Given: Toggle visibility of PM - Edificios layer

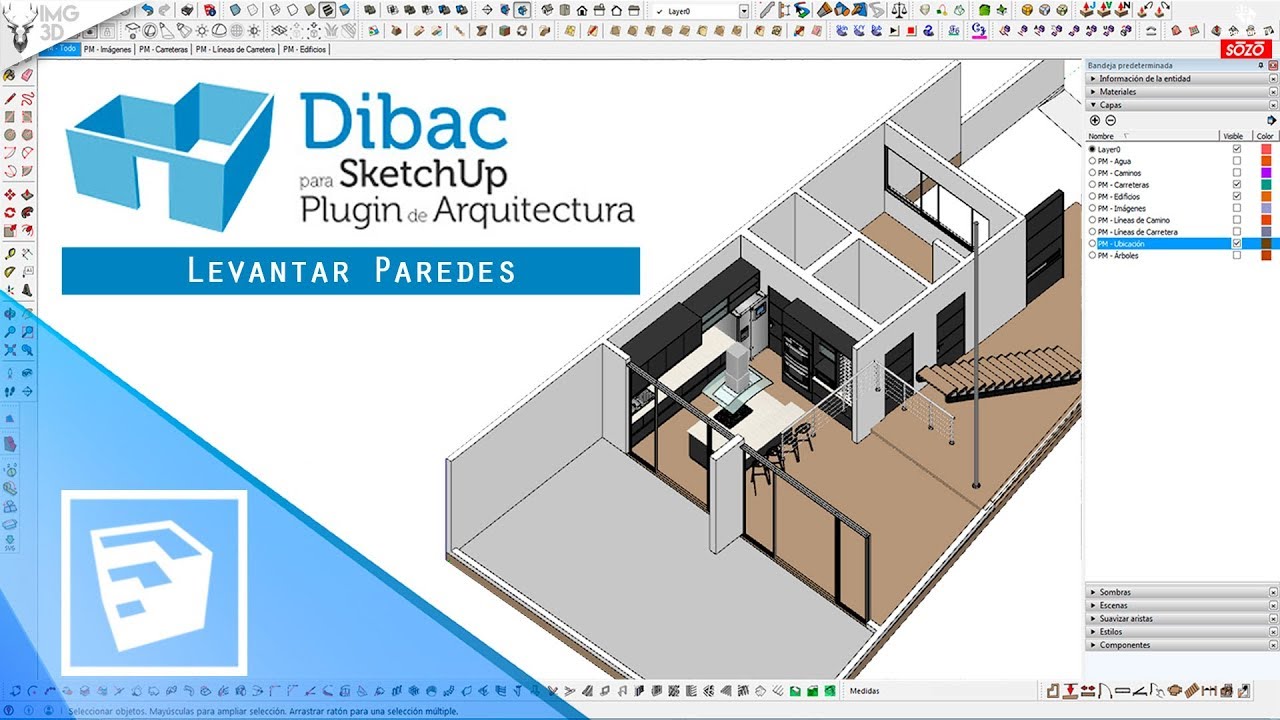Looking at the screenshot, I should tap(1237, 196).
